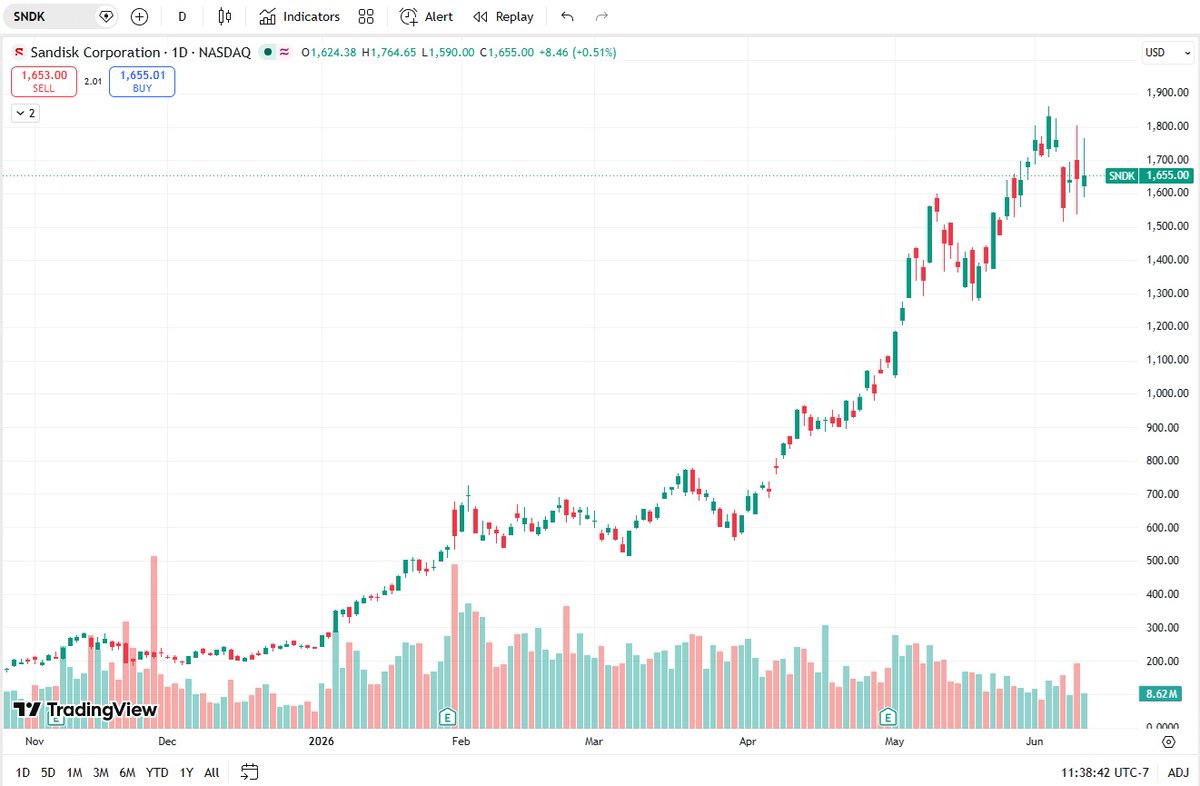
Task: Open the candlestick chart type selector
Action: (x=224, y=16)
